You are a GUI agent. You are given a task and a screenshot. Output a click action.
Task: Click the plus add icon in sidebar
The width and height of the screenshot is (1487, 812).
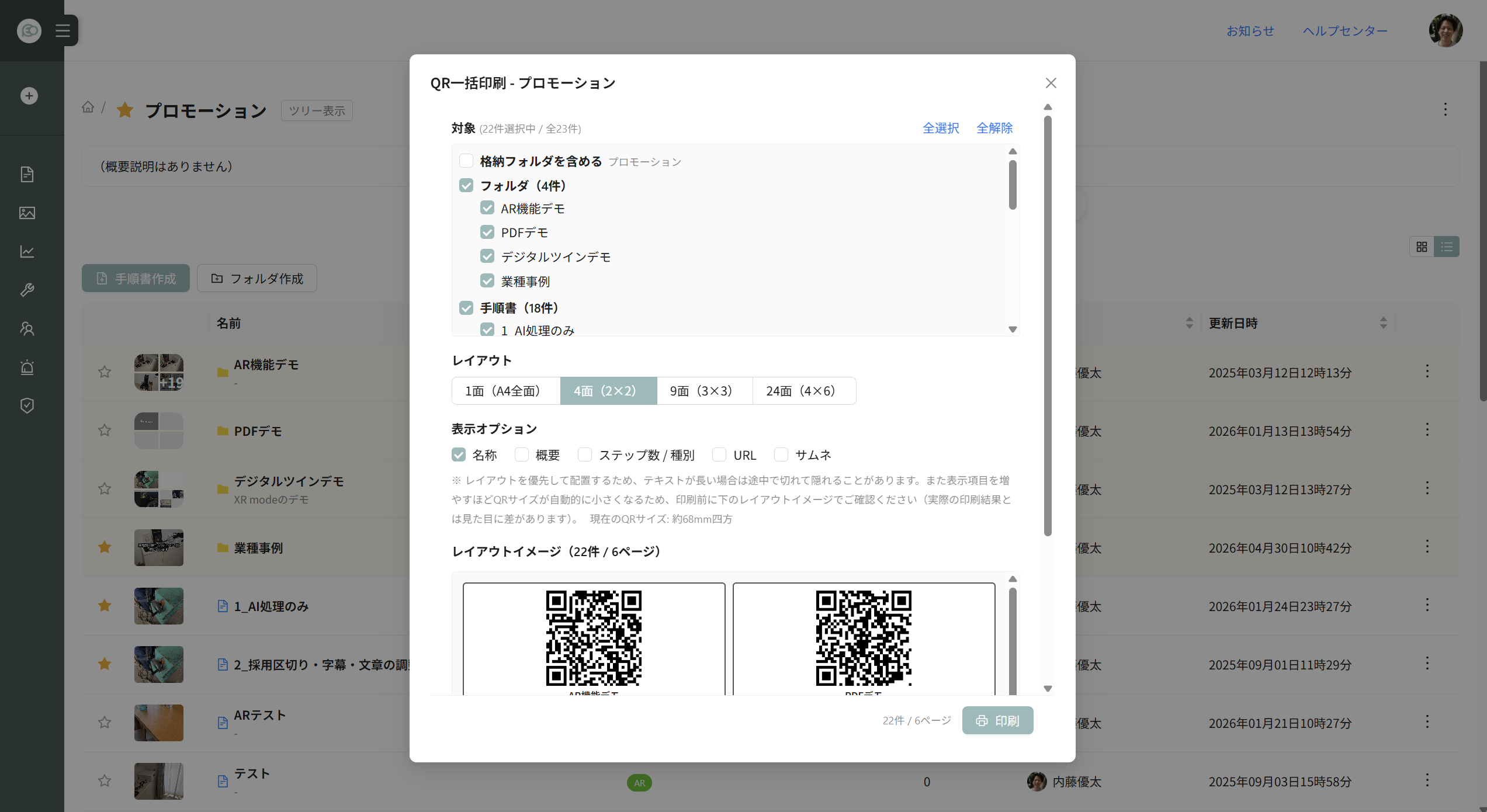tap(29, 96)
